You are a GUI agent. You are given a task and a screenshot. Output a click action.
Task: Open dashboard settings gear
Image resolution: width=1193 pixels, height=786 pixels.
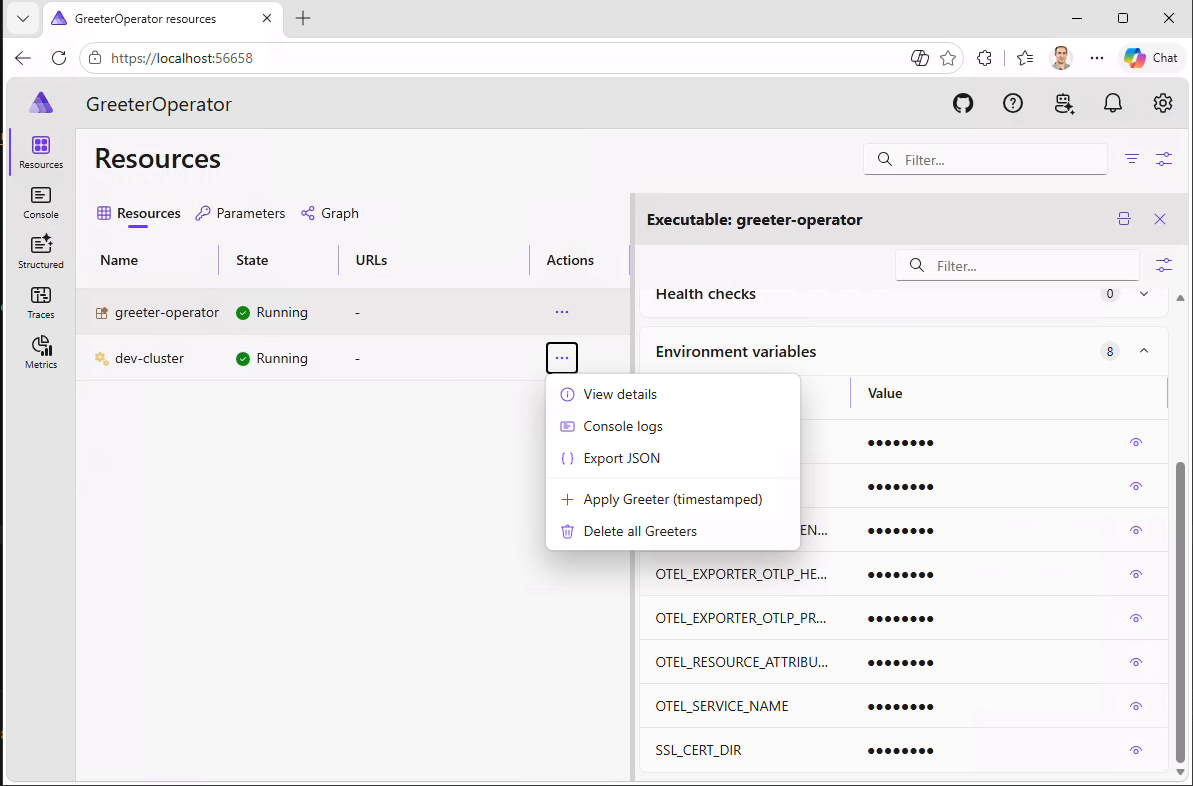pos(1163,103)
